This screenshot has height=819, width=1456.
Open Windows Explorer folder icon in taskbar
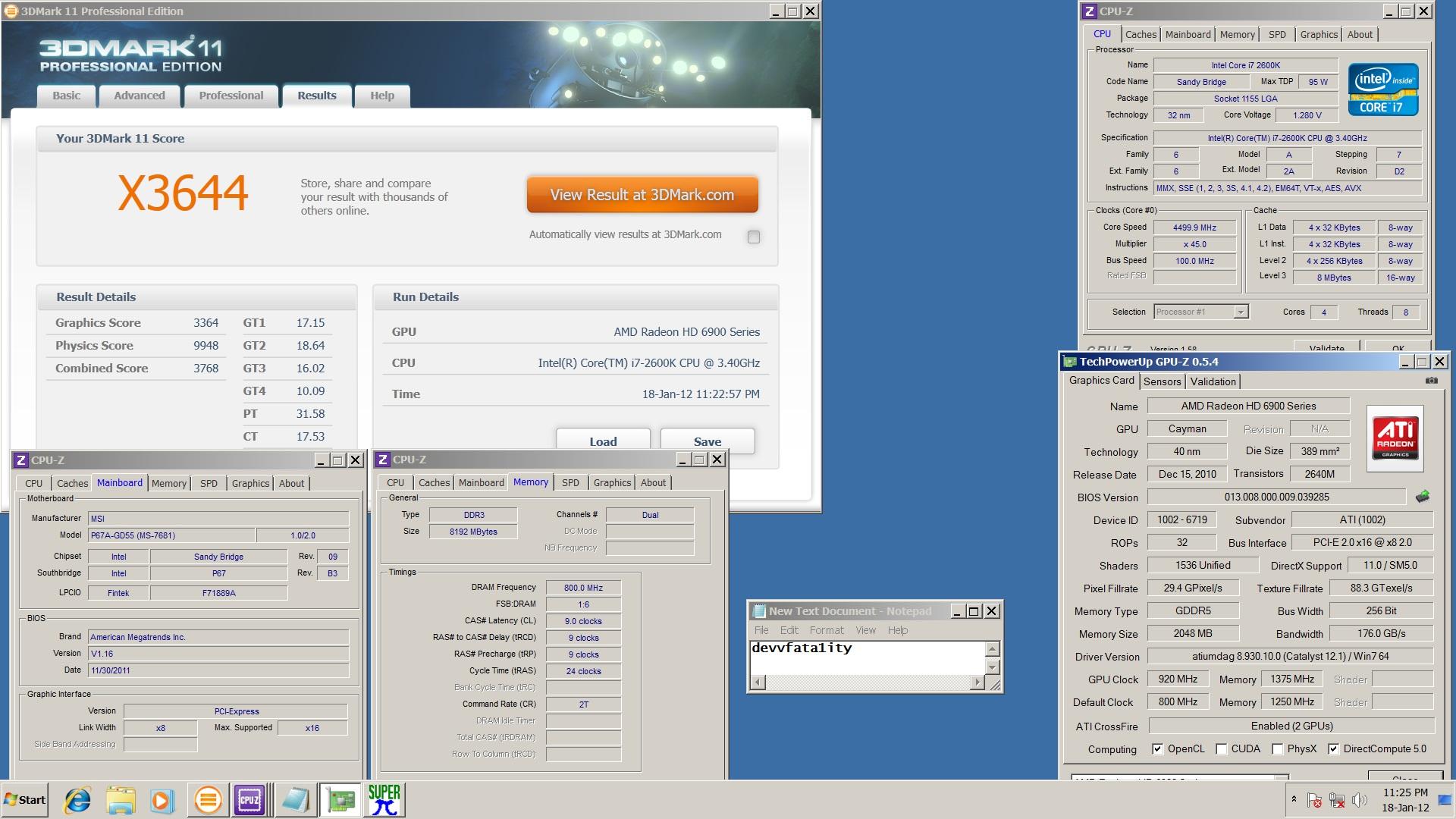pos(120,800)
